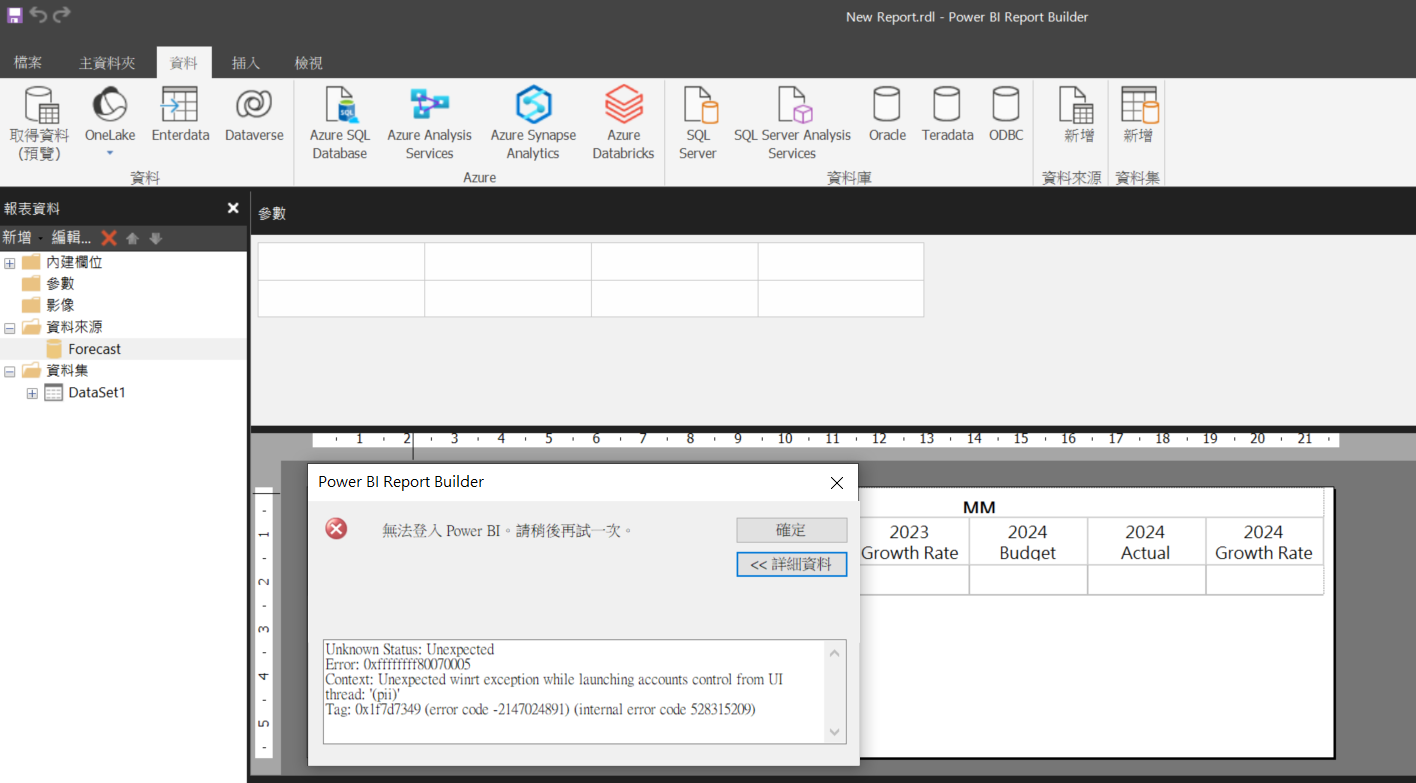This screenshot has width=1416, height=783.
Task: Collapse the 資料集 tree node
Action: (x=10, y=371)
